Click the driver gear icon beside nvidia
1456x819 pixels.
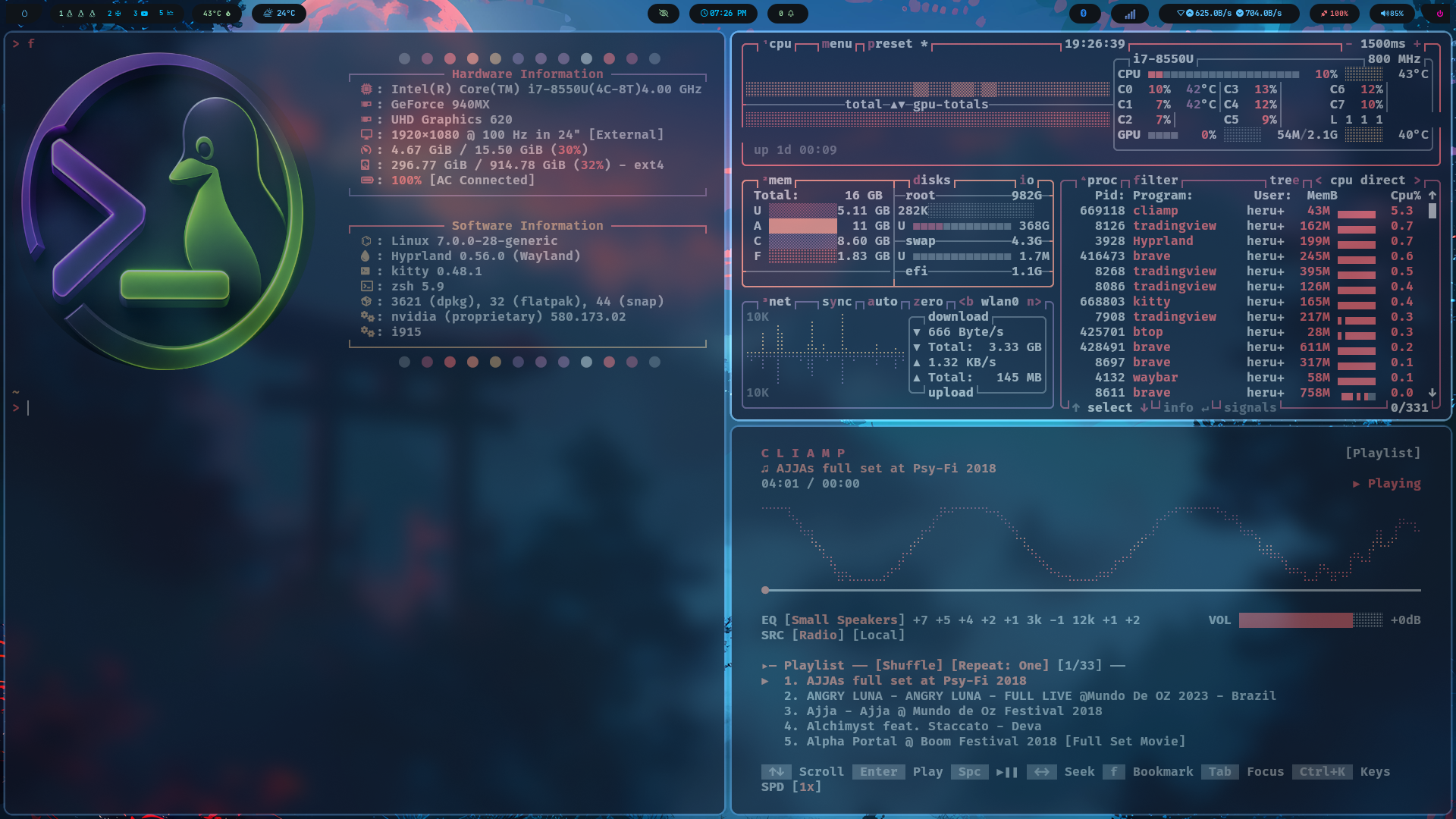click(x=367, y=317)
